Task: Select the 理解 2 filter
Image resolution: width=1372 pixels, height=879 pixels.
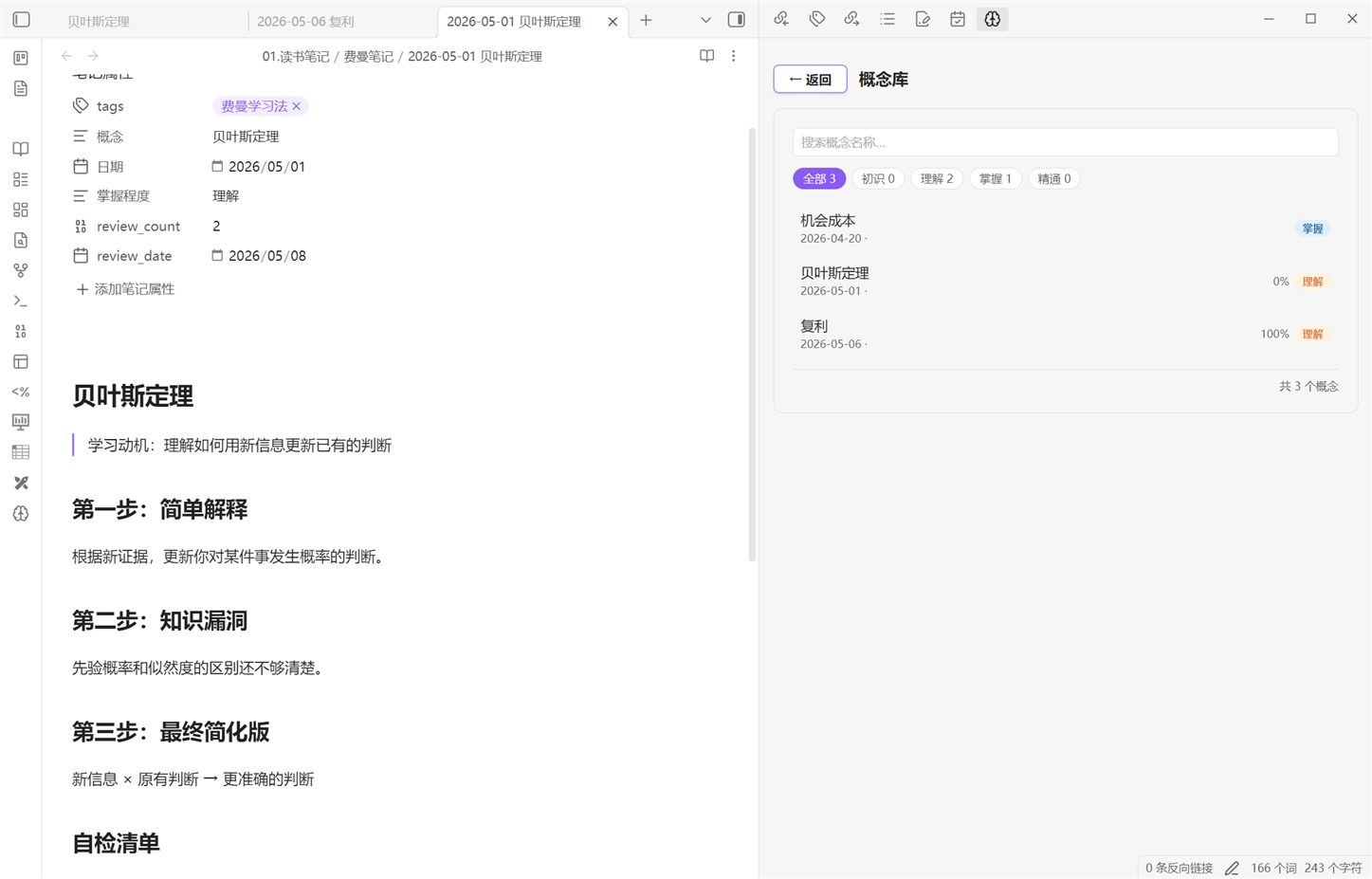Action: [x=937, y=178]
